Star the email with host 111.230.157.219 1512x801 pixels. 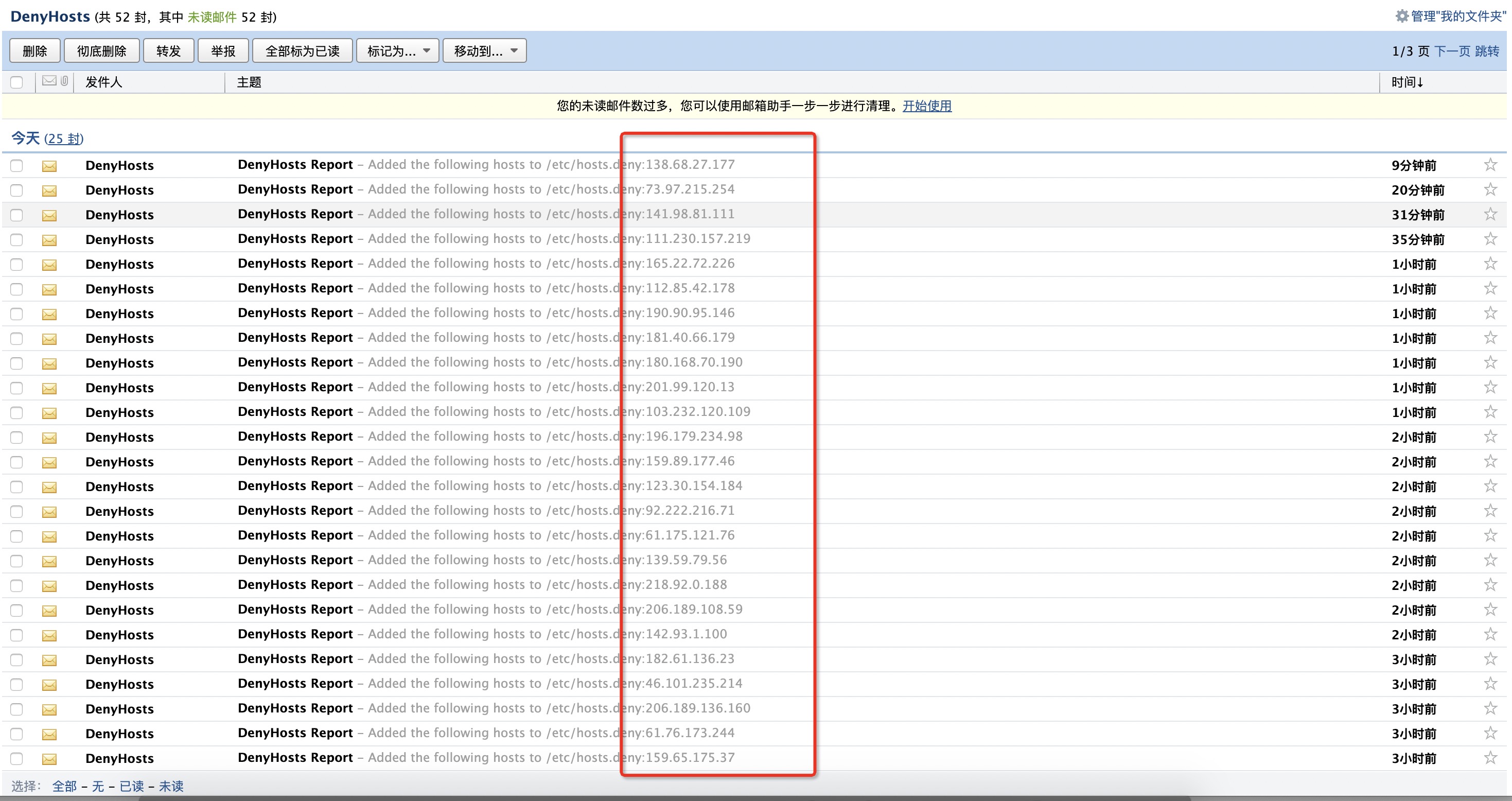(1490, 239)
